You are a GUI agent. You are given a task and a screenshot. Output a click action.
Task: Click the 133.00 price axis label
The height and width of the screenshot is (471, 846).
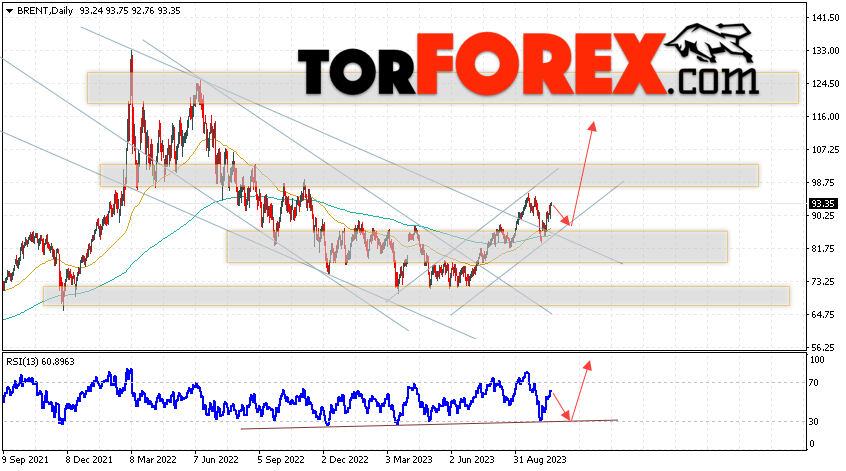(825, 50)
